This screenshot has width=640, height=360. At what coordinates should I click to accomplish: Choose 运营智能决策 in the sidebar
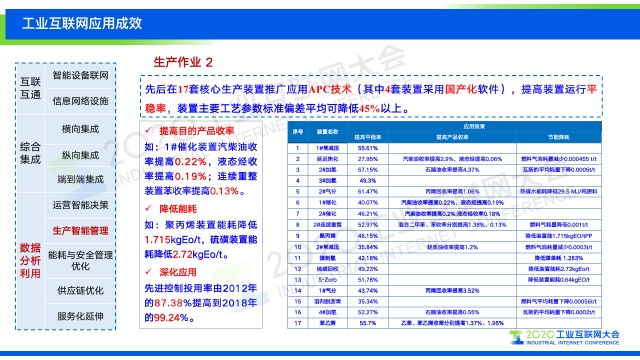click(x=80, y=205)
